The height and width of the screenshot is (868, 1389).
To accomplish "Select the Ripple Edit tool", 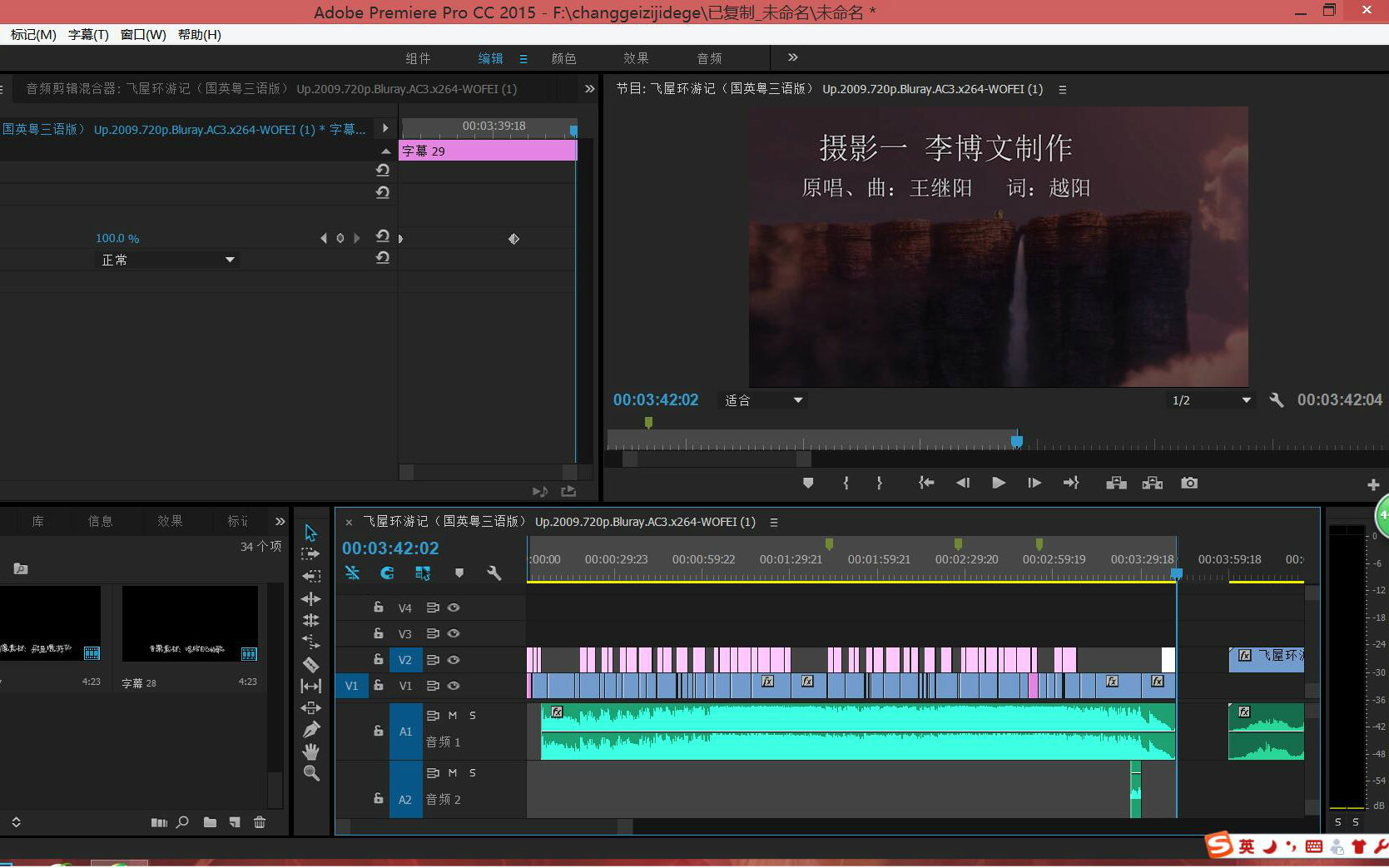I will pyautogui.click(x=310, y=598).
